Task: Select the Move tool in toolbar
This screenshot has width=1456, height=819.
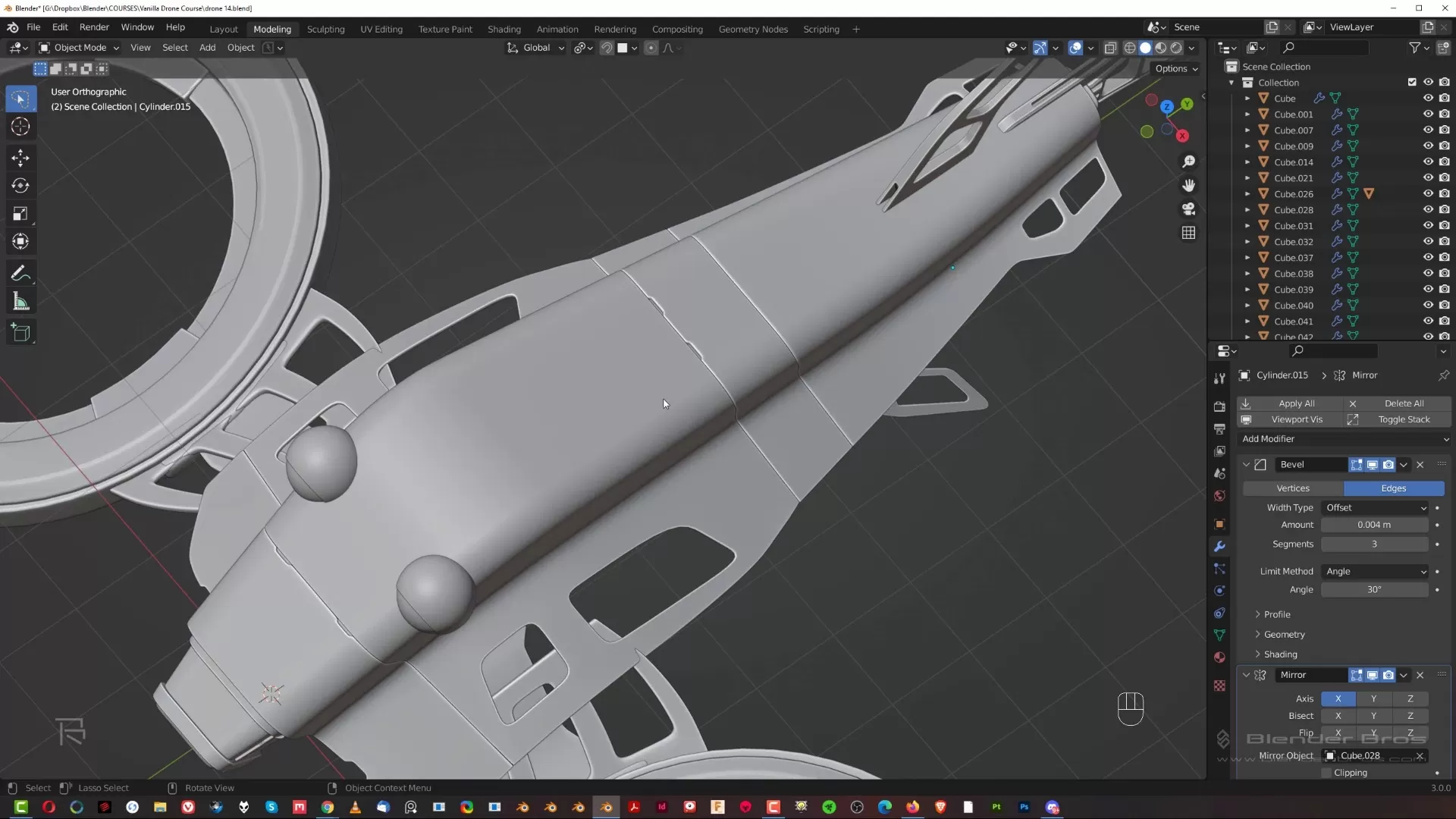Action: [20, 158]
